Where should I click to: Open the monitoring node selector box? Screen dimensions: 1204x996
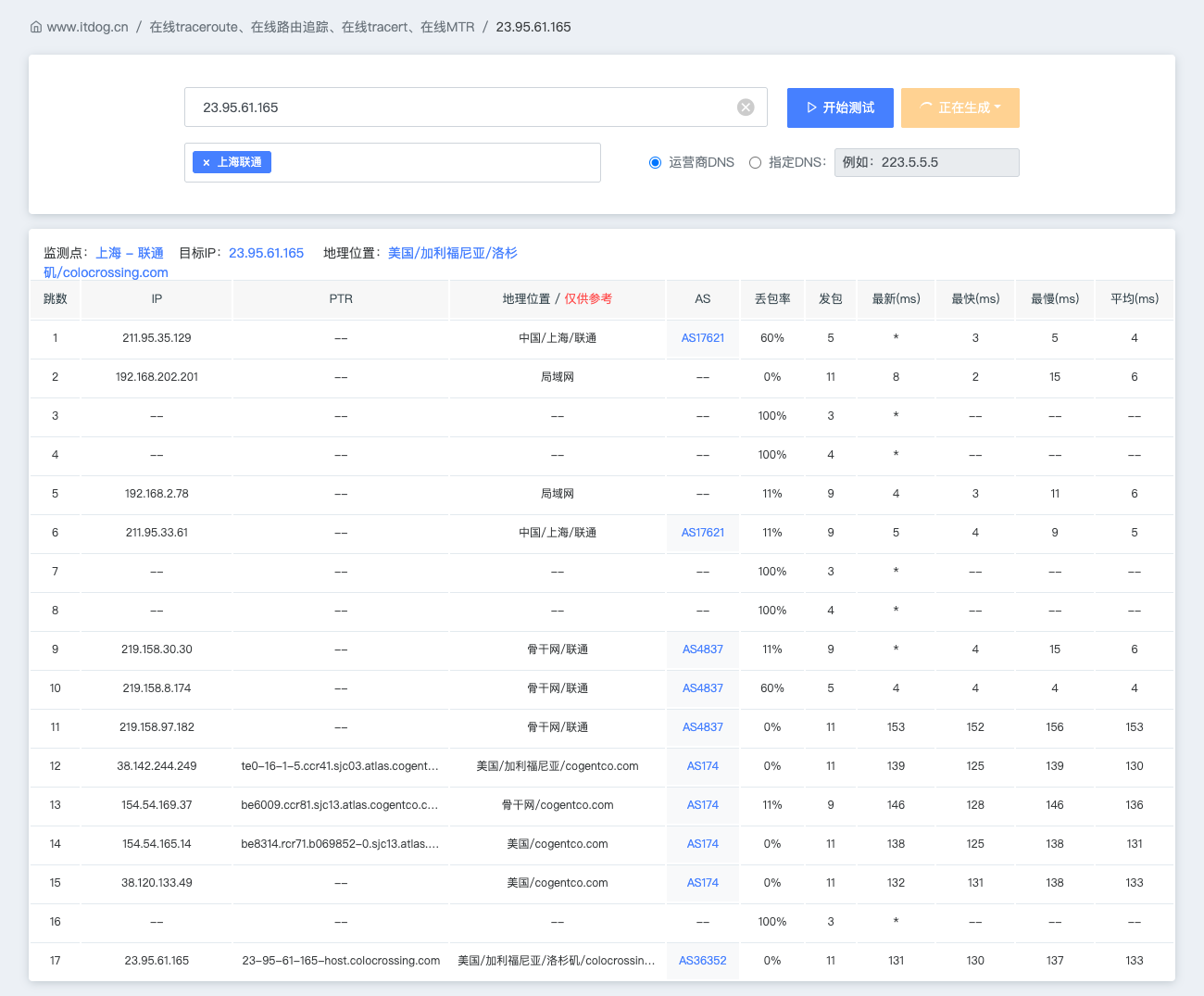393,162
